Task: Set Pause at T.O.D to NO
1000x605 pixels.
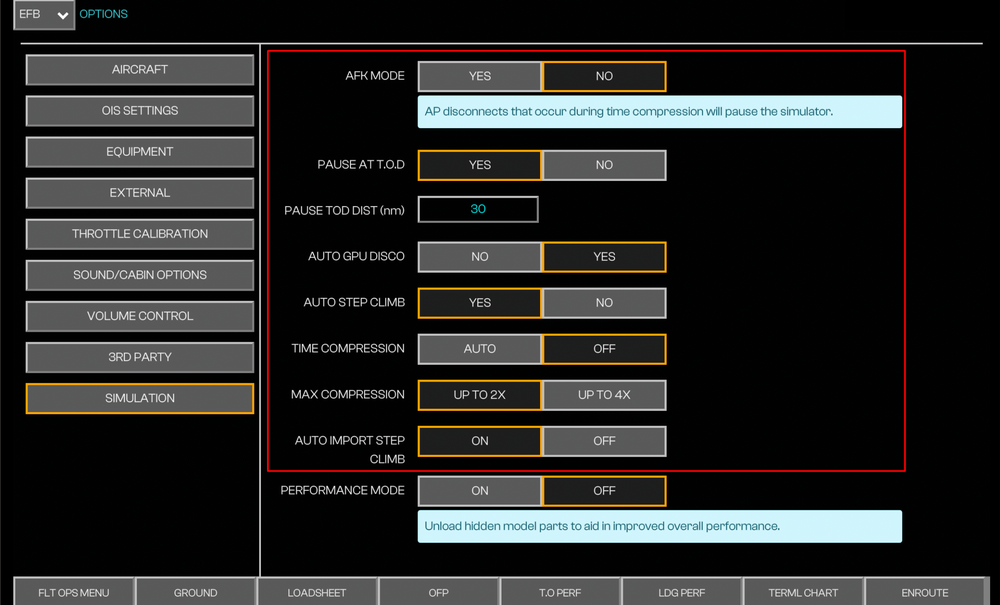Action: 604,165
